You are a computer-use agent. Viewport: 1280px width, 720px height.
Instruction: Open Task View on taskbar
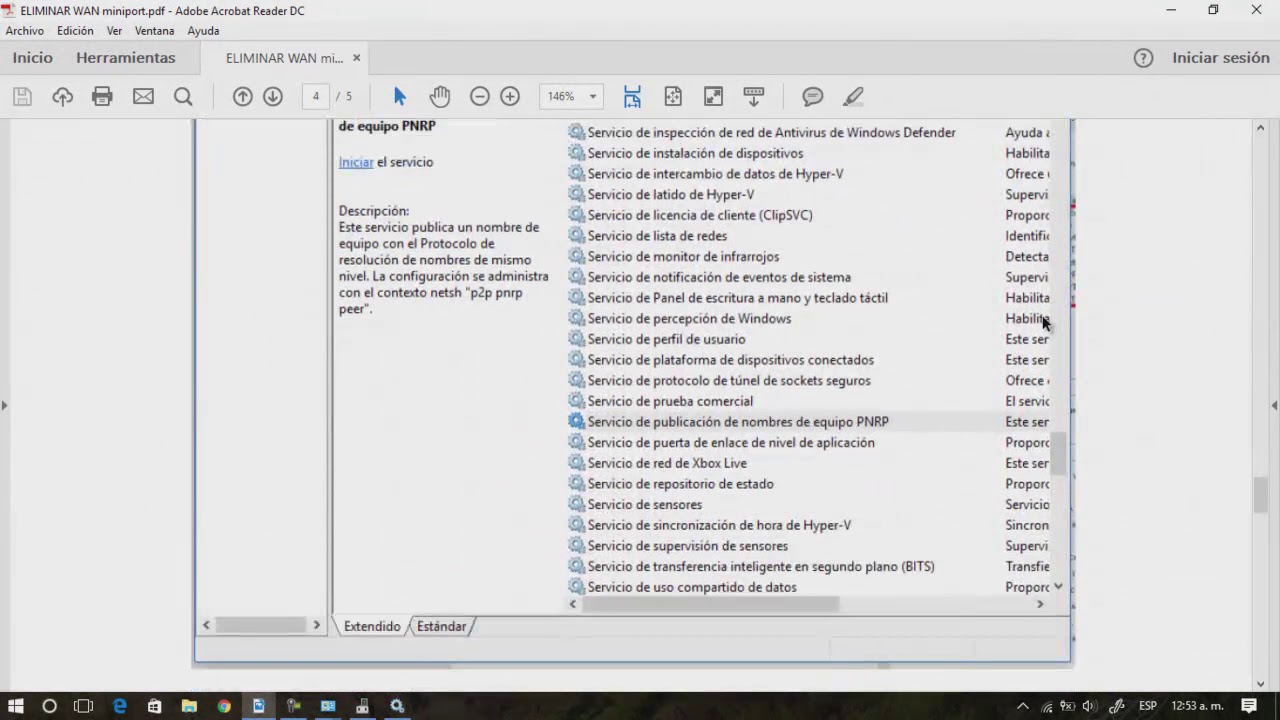point(83,706)
